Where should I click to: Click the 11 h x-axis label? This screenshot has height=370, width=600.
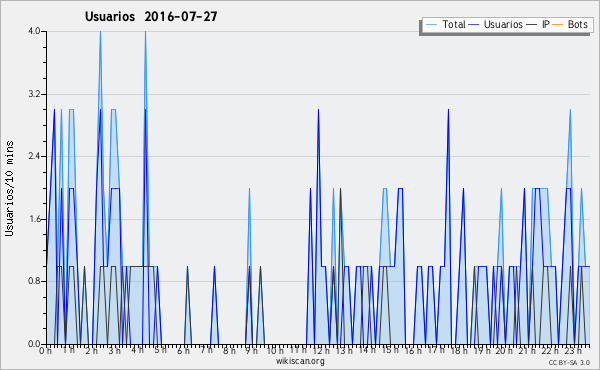point(298,350)
